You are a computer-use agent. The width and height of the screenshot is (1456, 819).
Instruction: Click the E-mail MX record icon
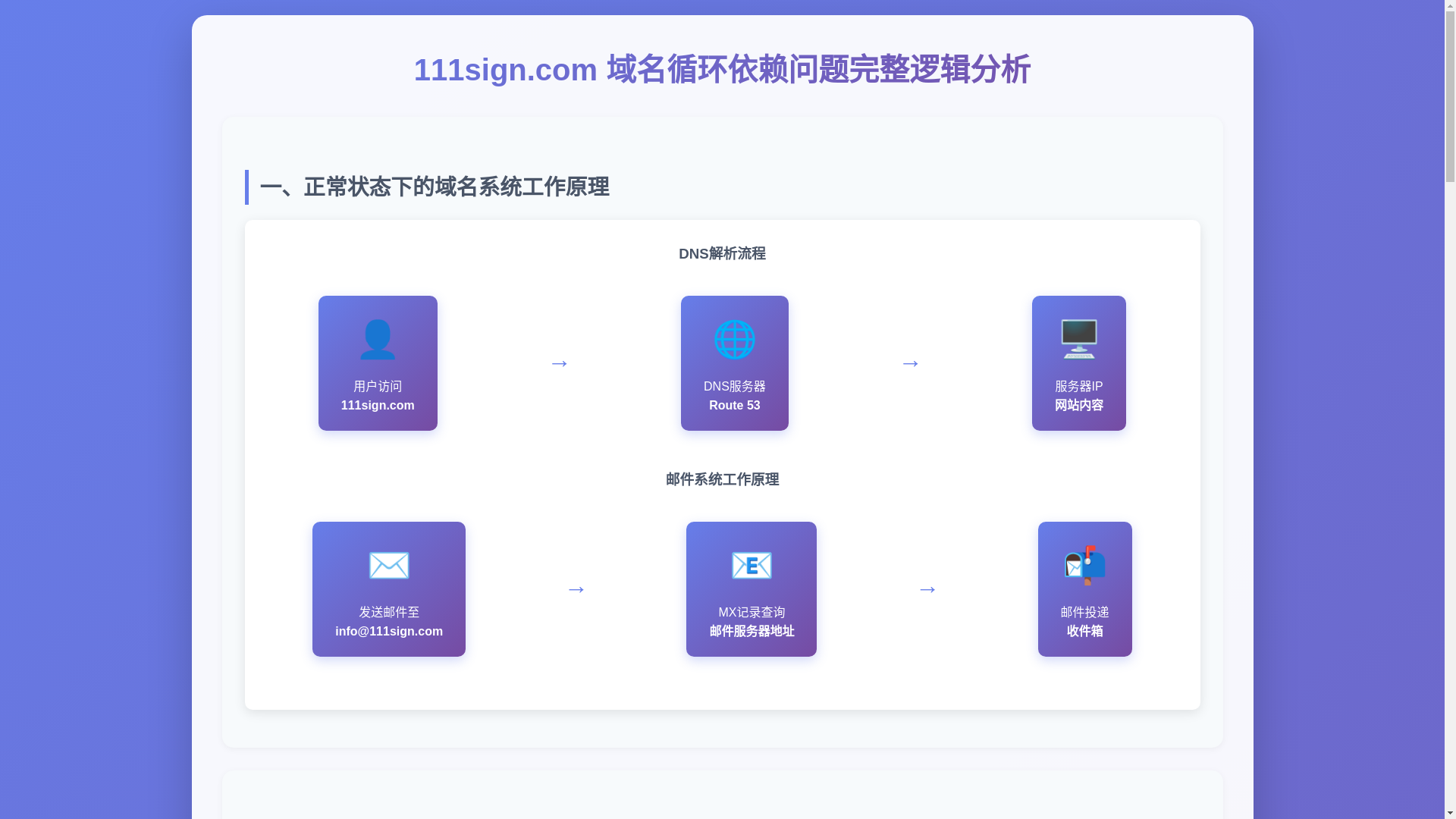pos(751,565)
